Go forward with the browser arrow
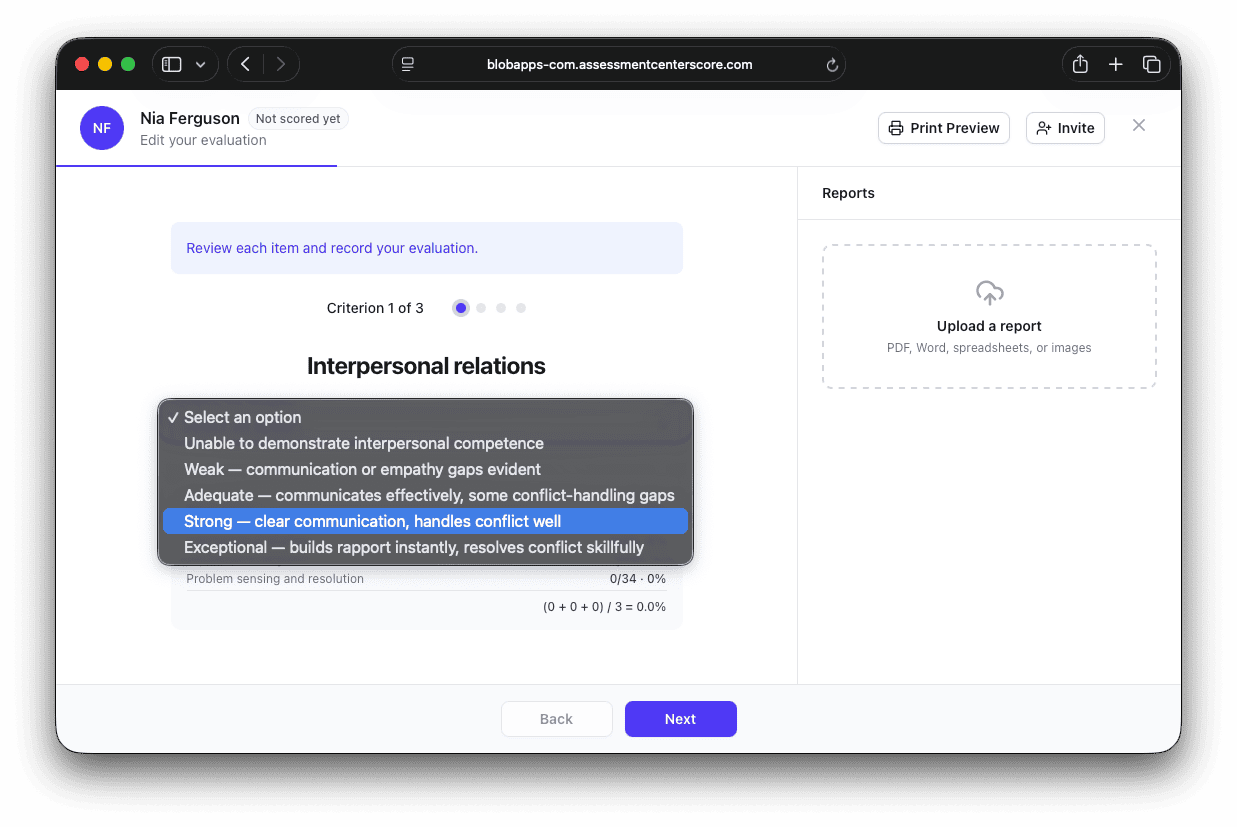Viewport: 1237px width, 827px height. pyautogui.click(x=281, y=64)
